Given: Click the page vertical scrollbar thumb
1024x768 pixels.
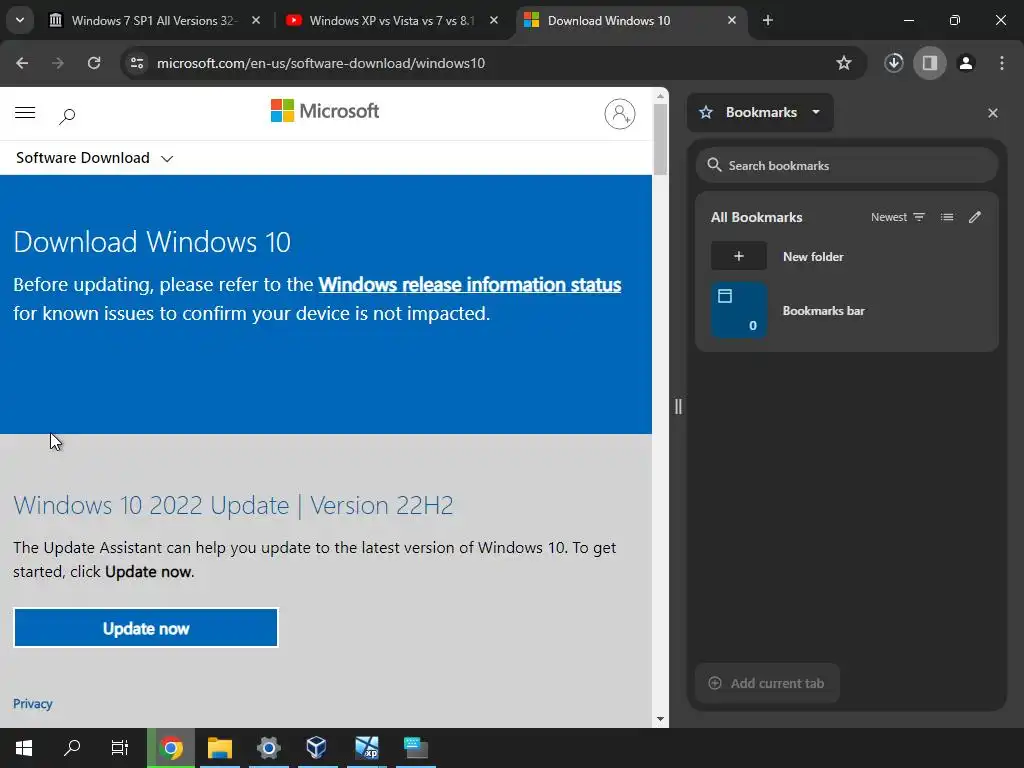Looking at the screenshot, I should 660,139.
